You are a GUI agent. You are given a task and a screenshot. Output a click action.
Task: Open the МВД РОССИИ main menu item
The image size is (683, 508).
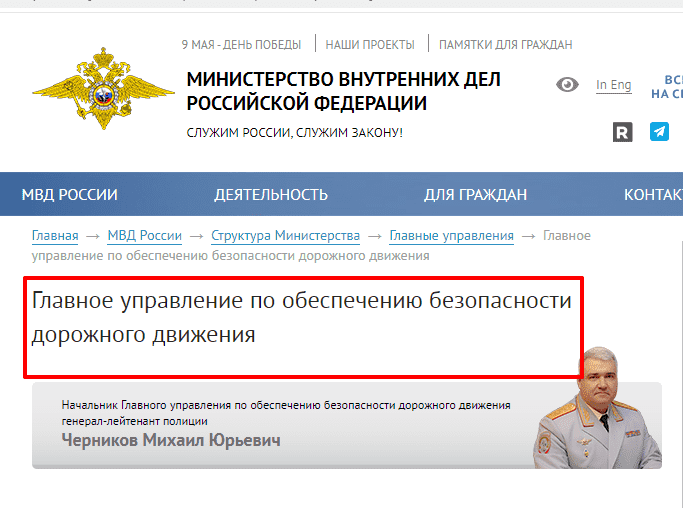pos(70,194)
